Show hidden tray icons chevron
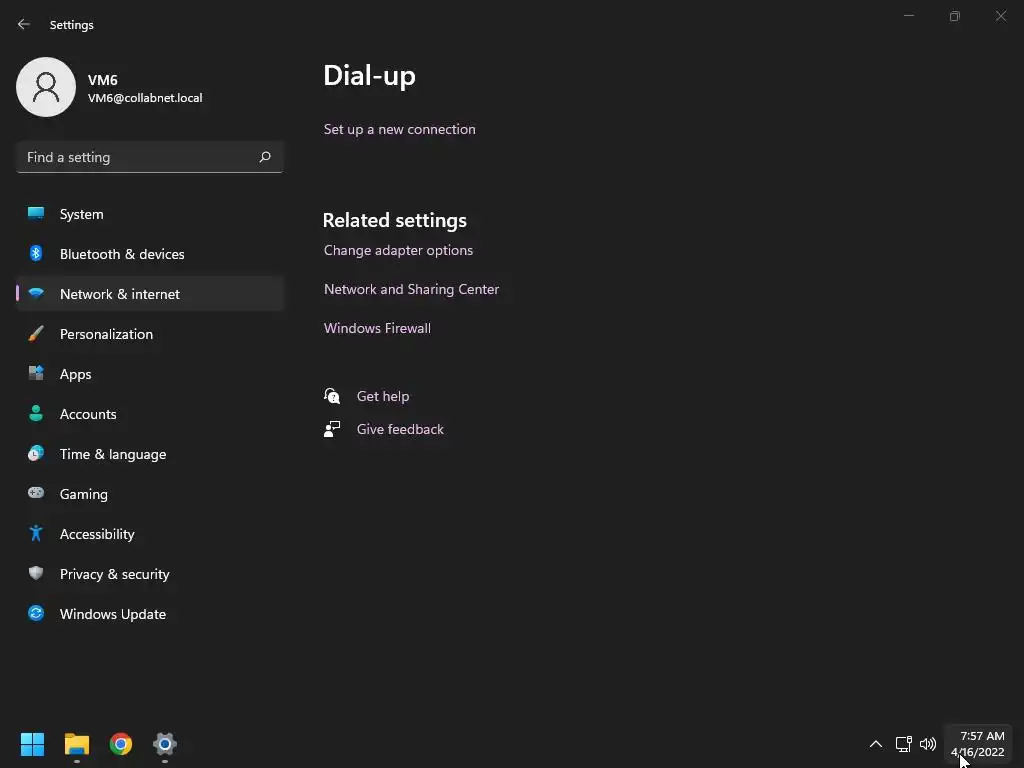1024x768 pixels. (876, 744)
